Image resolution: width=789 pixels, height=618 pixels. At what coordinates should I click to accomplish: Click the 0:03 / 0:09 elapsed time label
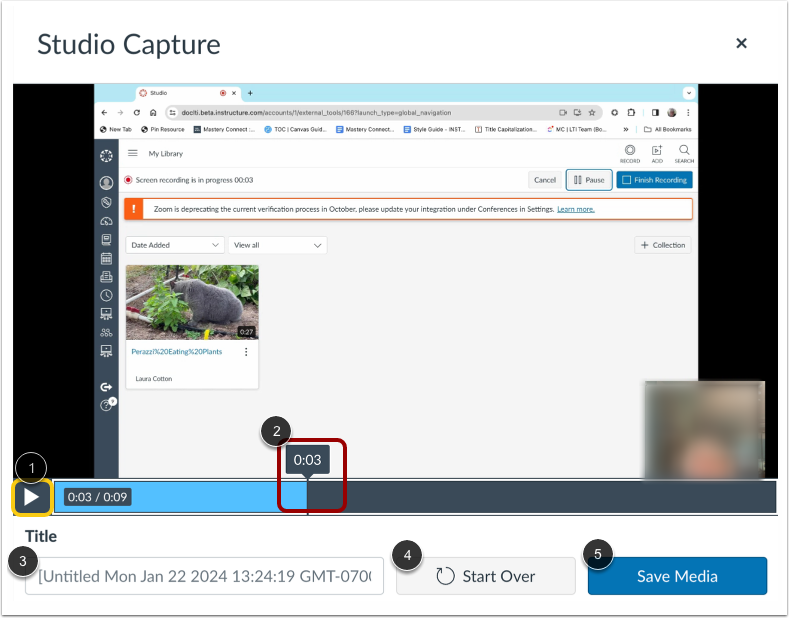point(97,497)
